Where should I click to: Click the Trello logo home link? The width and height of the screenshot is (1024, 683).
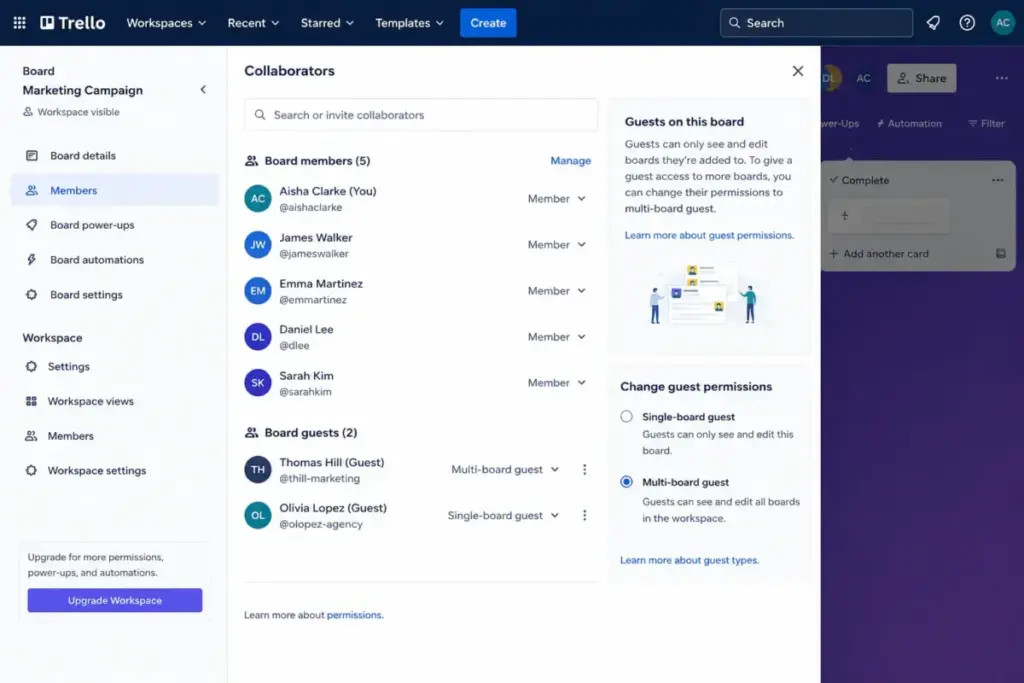[72, 23]
